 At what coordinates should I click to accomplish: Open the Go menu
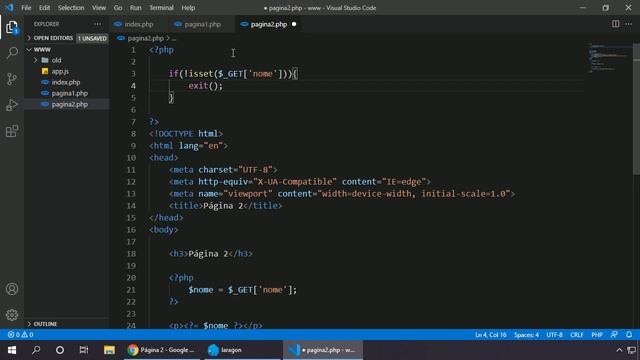point(118,8)
